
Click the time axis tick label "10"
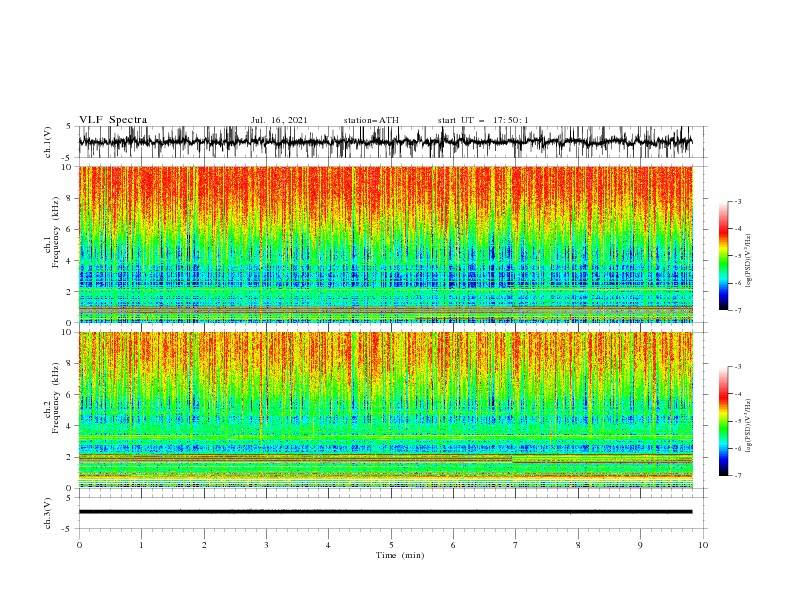pyautogui.click(x=703, y=545)
